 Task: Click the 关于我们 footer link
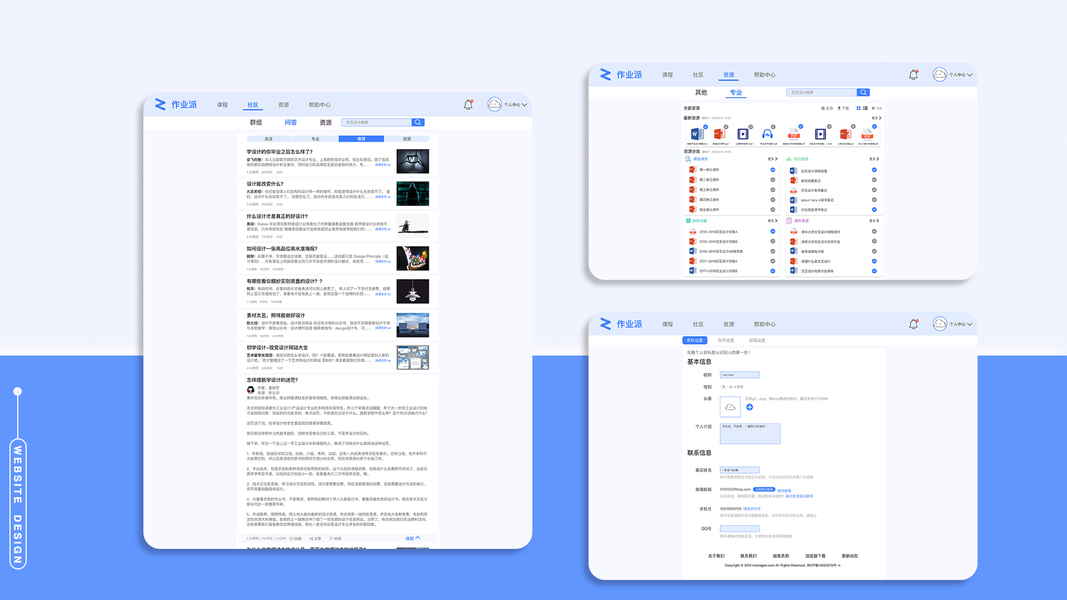click(x=716, y=556)
